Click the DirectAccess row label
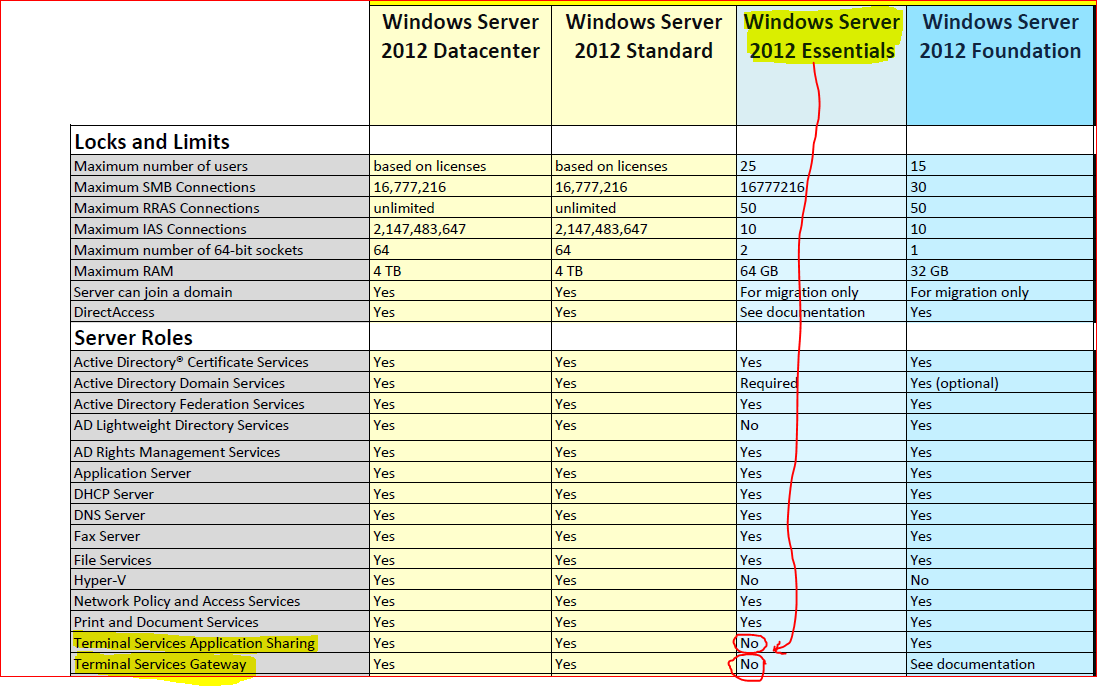The width and height of the screenshot is (1097, 686). (x=114, y=313)
